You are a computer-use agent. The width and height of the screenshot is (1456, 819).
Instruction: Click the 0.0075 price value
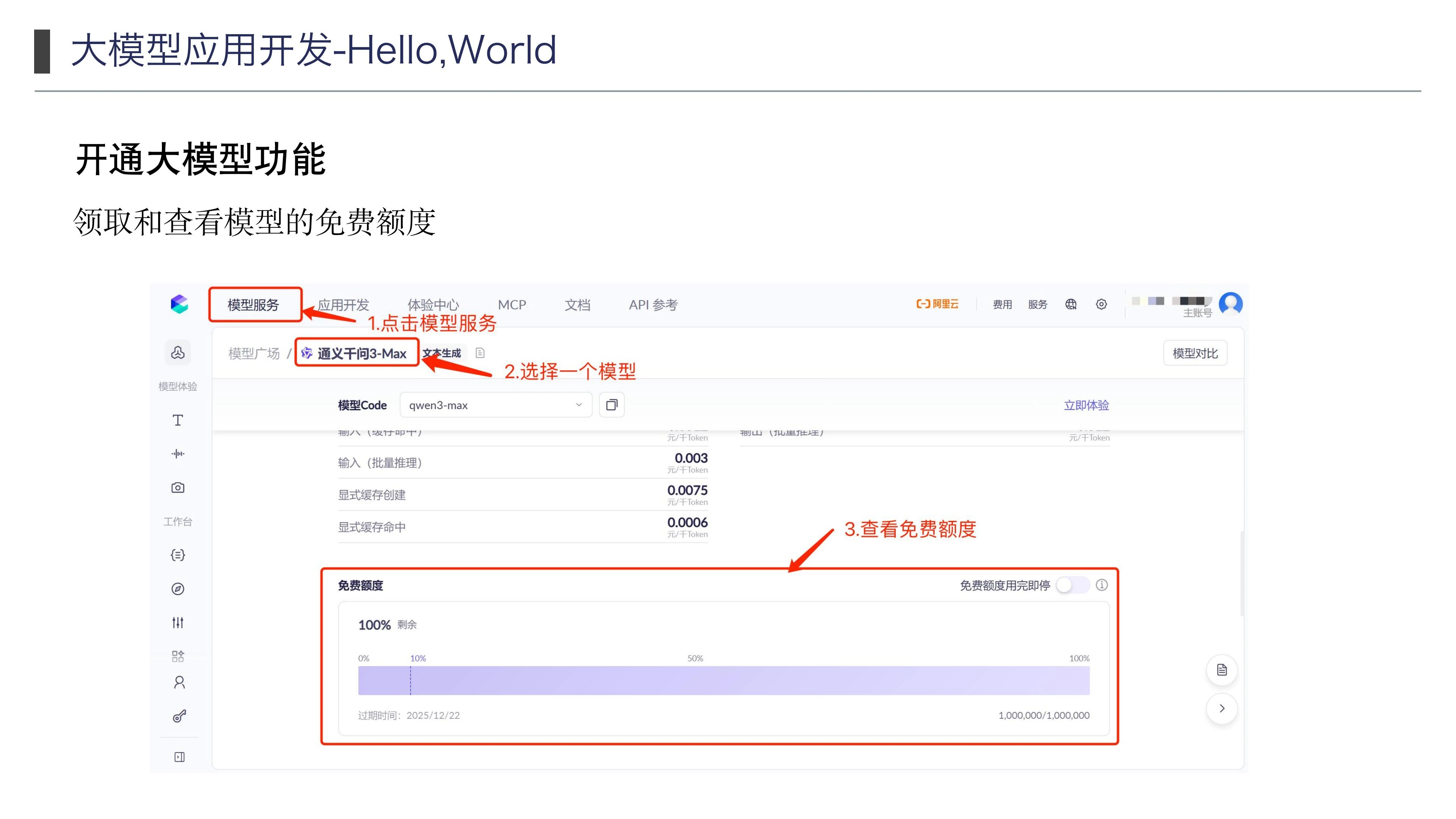pos(687,490)
